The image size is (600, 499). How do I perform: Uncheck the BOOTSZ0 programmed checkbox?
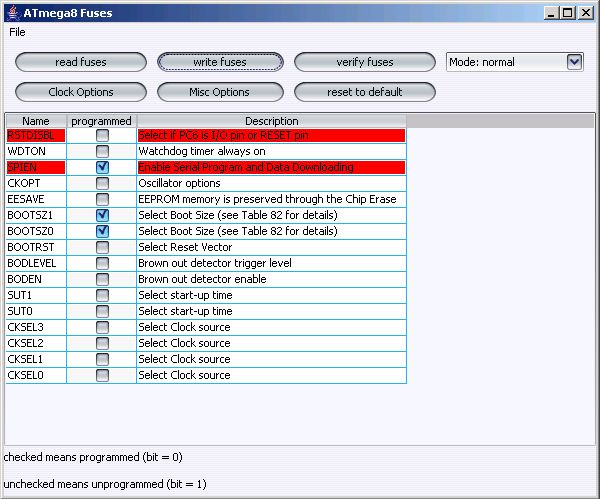(x=102, y=231)
